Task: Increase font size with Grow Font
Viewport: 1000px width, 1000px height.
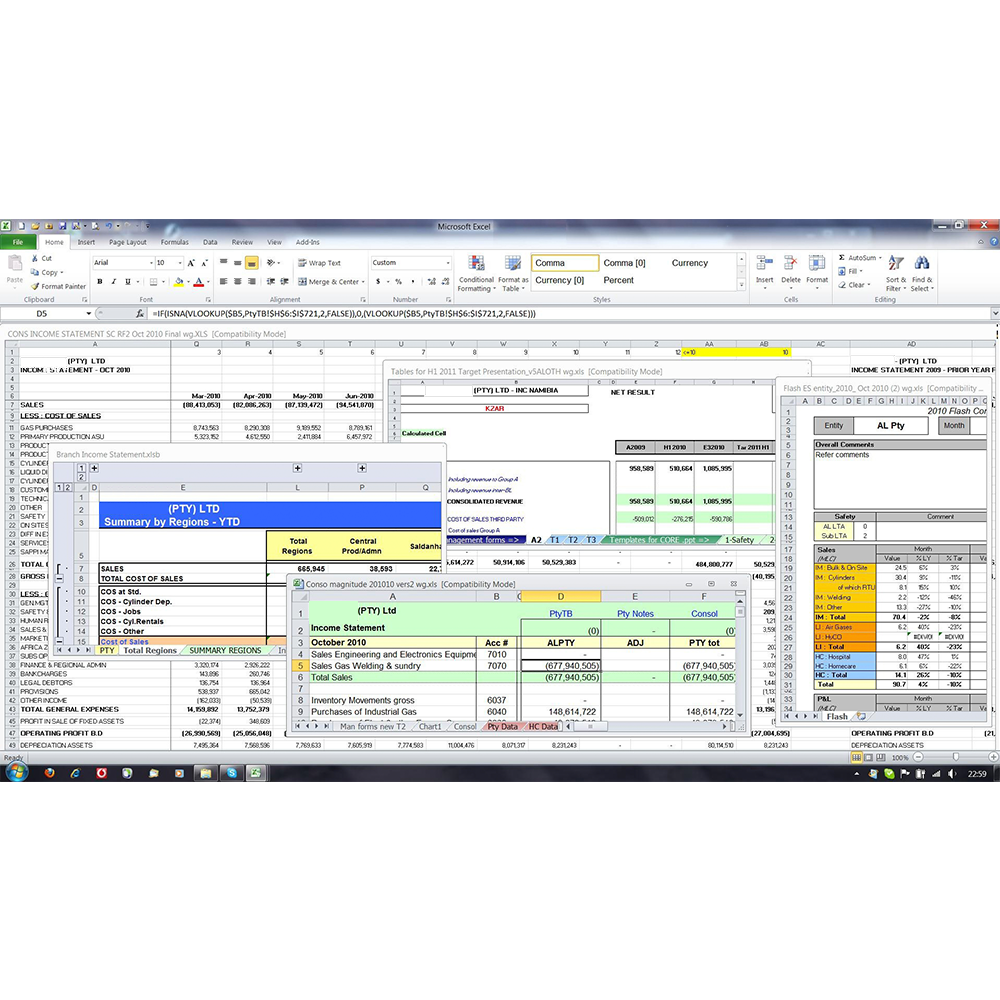Action: [x=191, y=263]
